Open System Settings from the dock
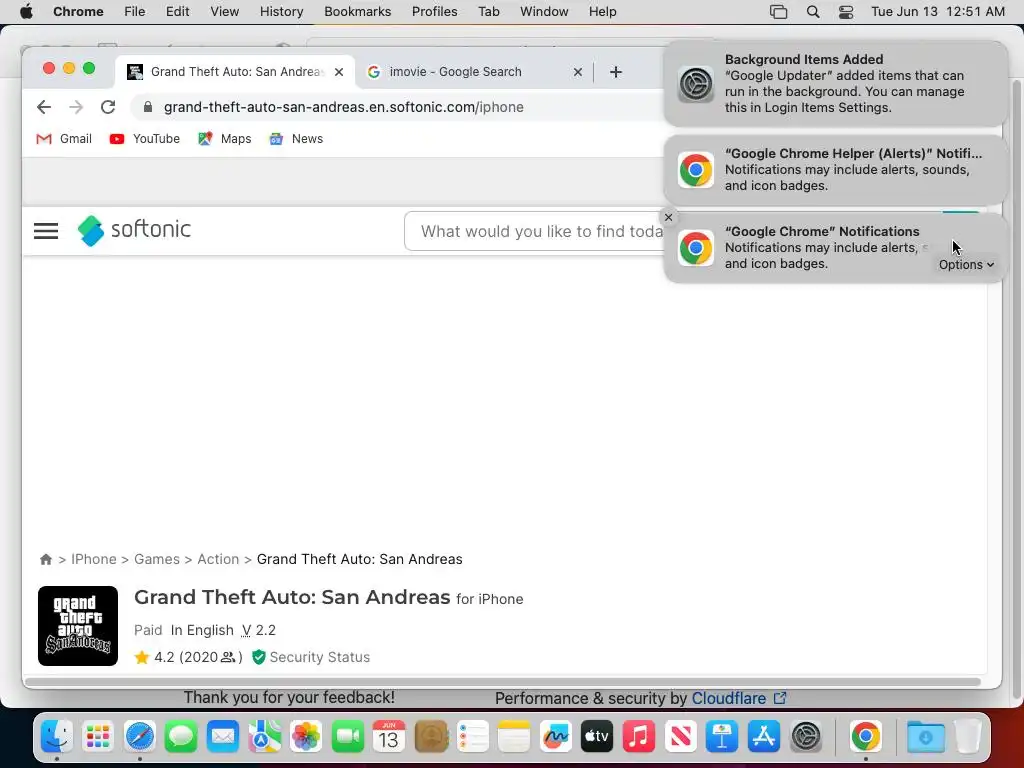1024x768 pixels. coord(806,737)
